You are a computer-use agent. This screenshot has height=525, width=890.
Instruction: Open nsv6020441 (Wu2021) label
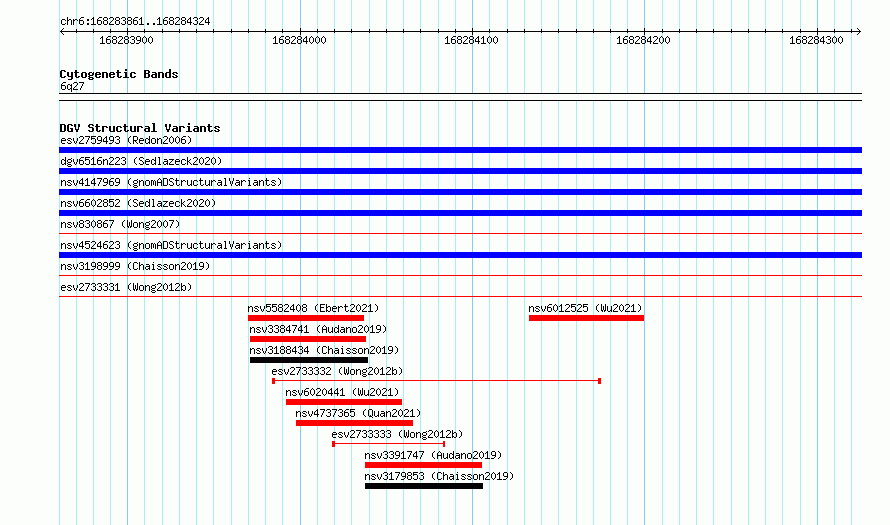(342, 392)
